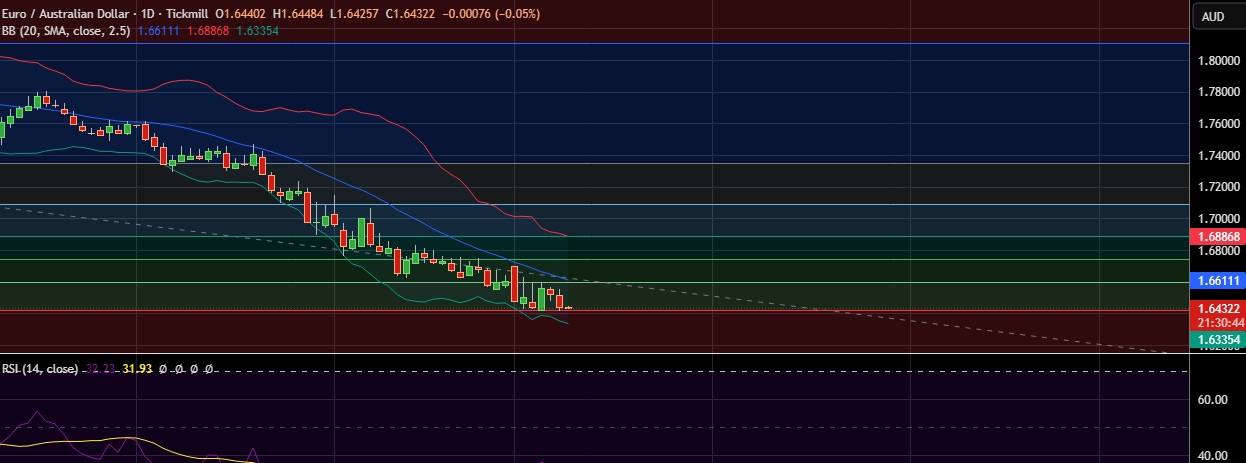Click the purple RSI value 32.23
The height and width of the screenshot is (463, 1246).
click(x=99, y=369)
